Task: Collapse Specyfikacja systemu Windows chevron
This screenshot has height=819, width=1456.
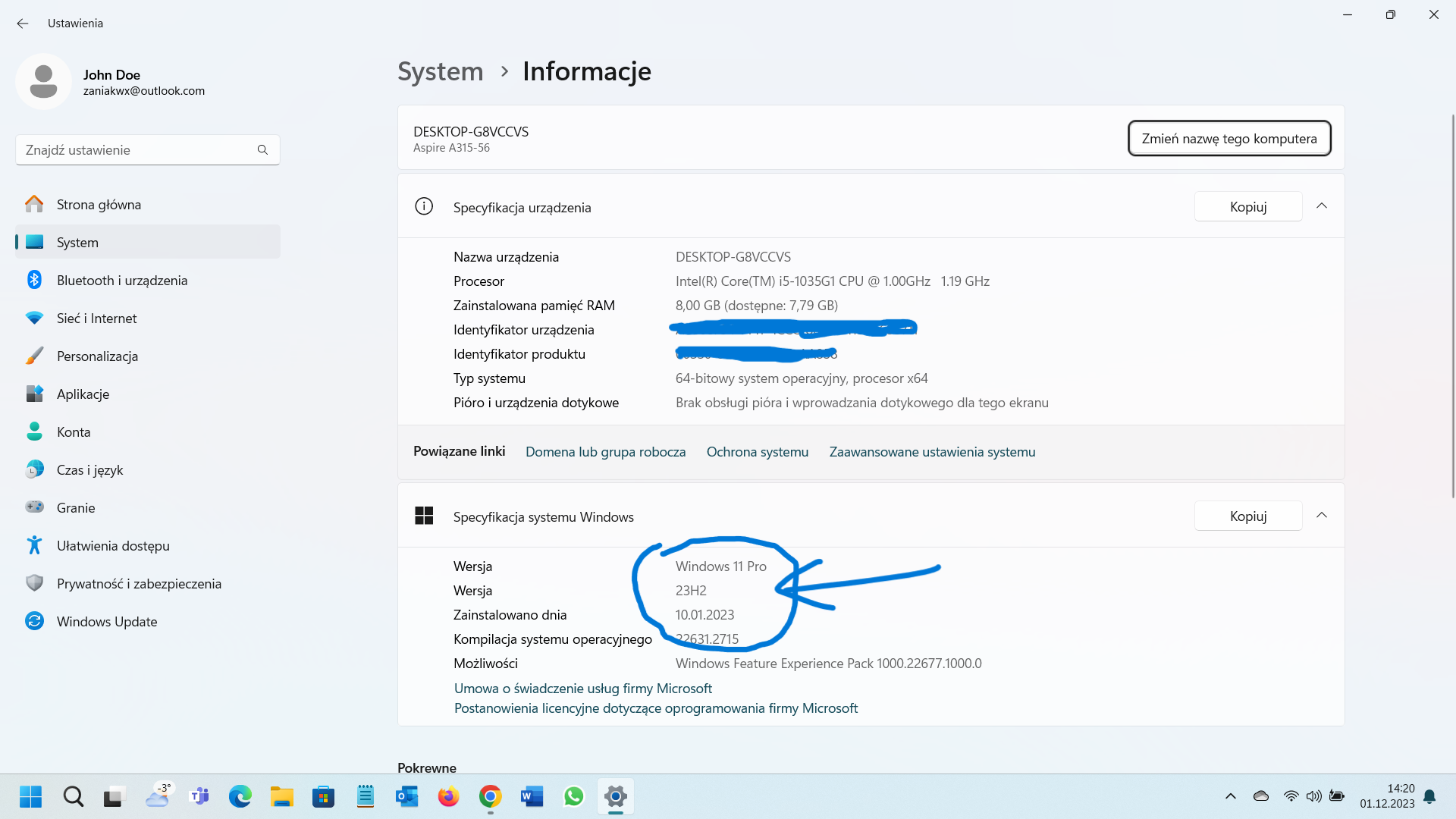Action: tap(1322, 516)
